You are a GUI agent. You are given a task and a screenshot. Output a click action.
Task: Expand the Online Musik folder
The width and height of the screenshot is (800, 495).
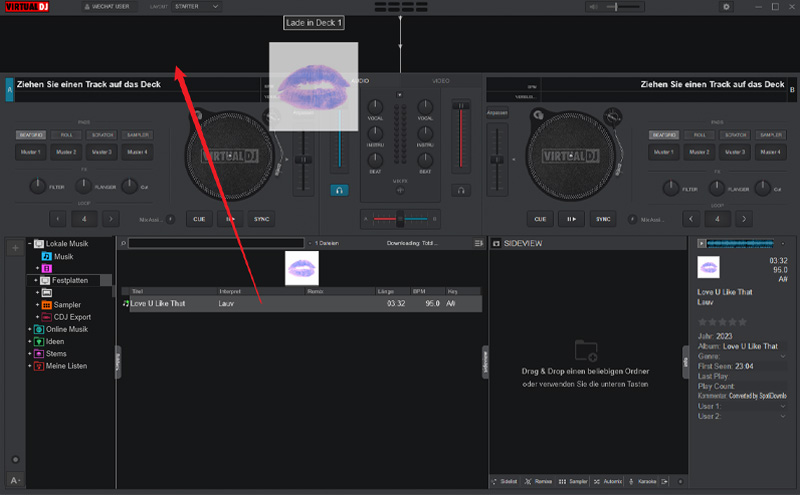(30, 329)
